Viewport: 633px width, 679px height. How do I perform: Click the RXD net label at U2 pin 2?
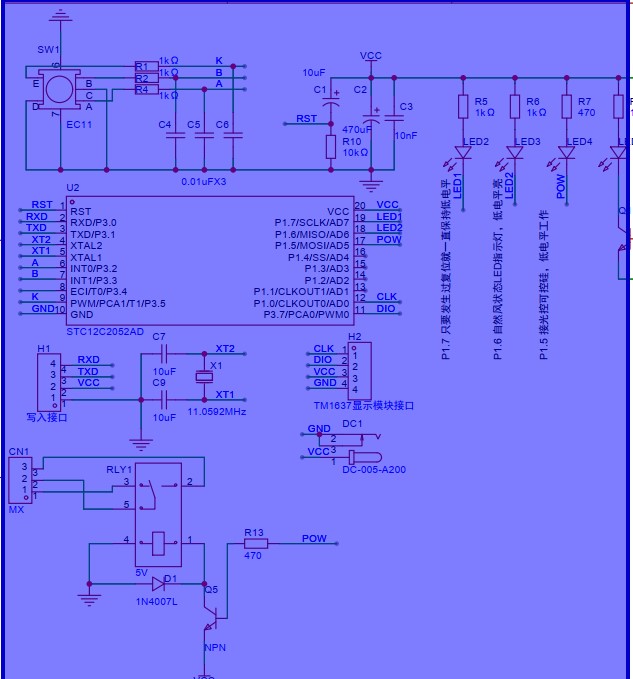37,216
